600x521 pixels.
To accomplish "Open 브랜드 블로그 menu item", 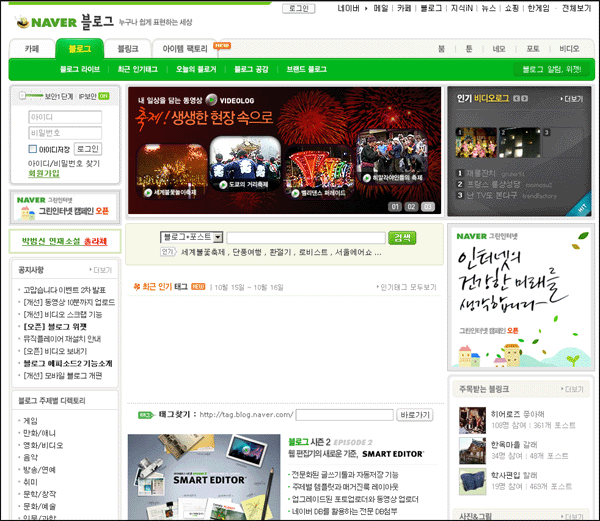I will point(307,69).
